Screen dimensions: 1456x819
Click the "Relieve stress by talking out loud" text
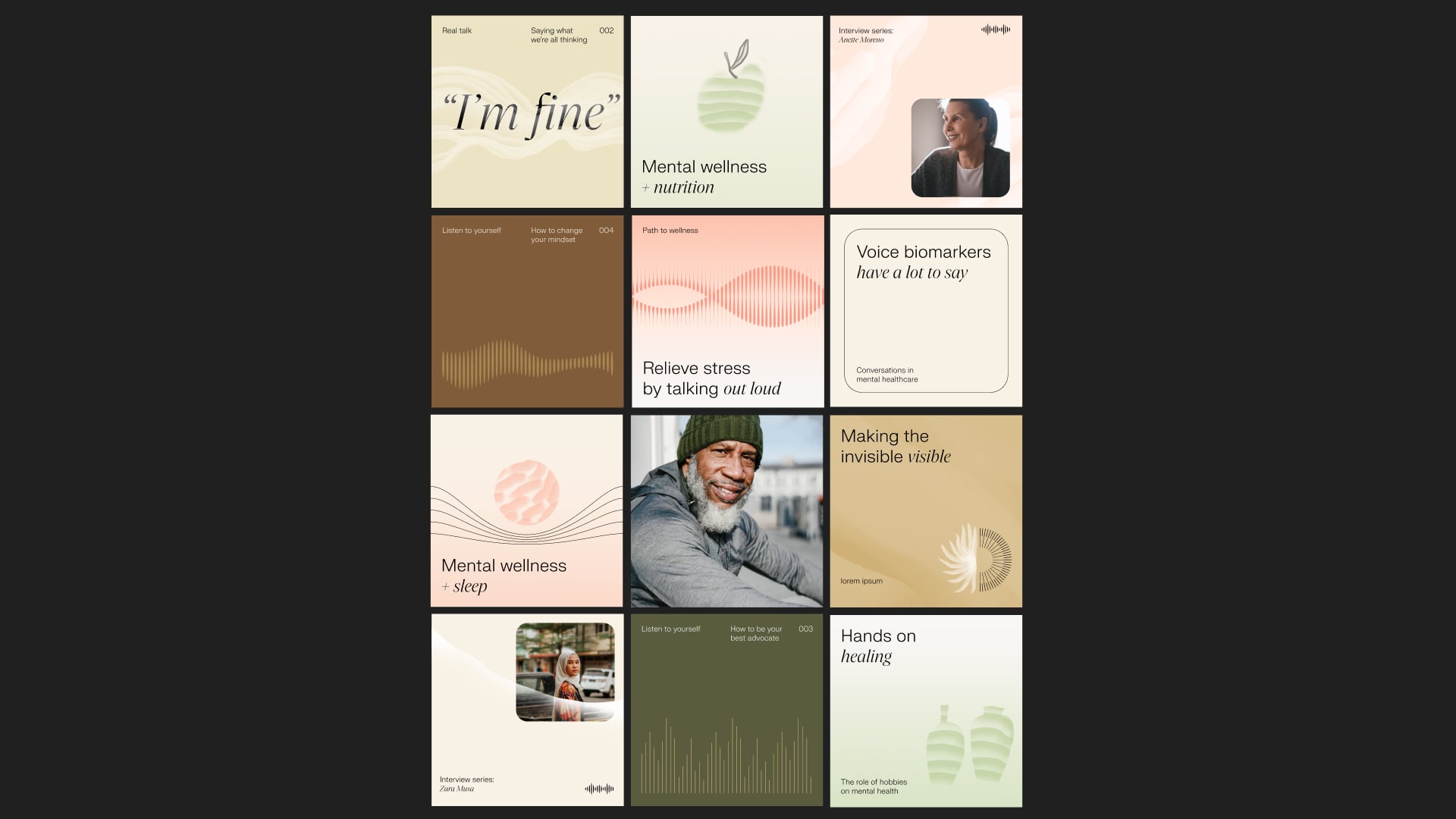tap(711, 378)
